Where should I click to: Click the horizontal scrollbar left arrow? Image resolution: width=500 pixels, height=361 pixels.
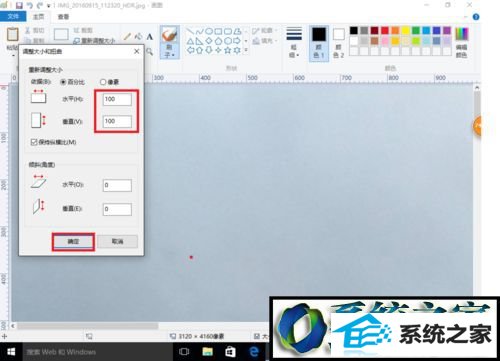(x=13, y=325)
